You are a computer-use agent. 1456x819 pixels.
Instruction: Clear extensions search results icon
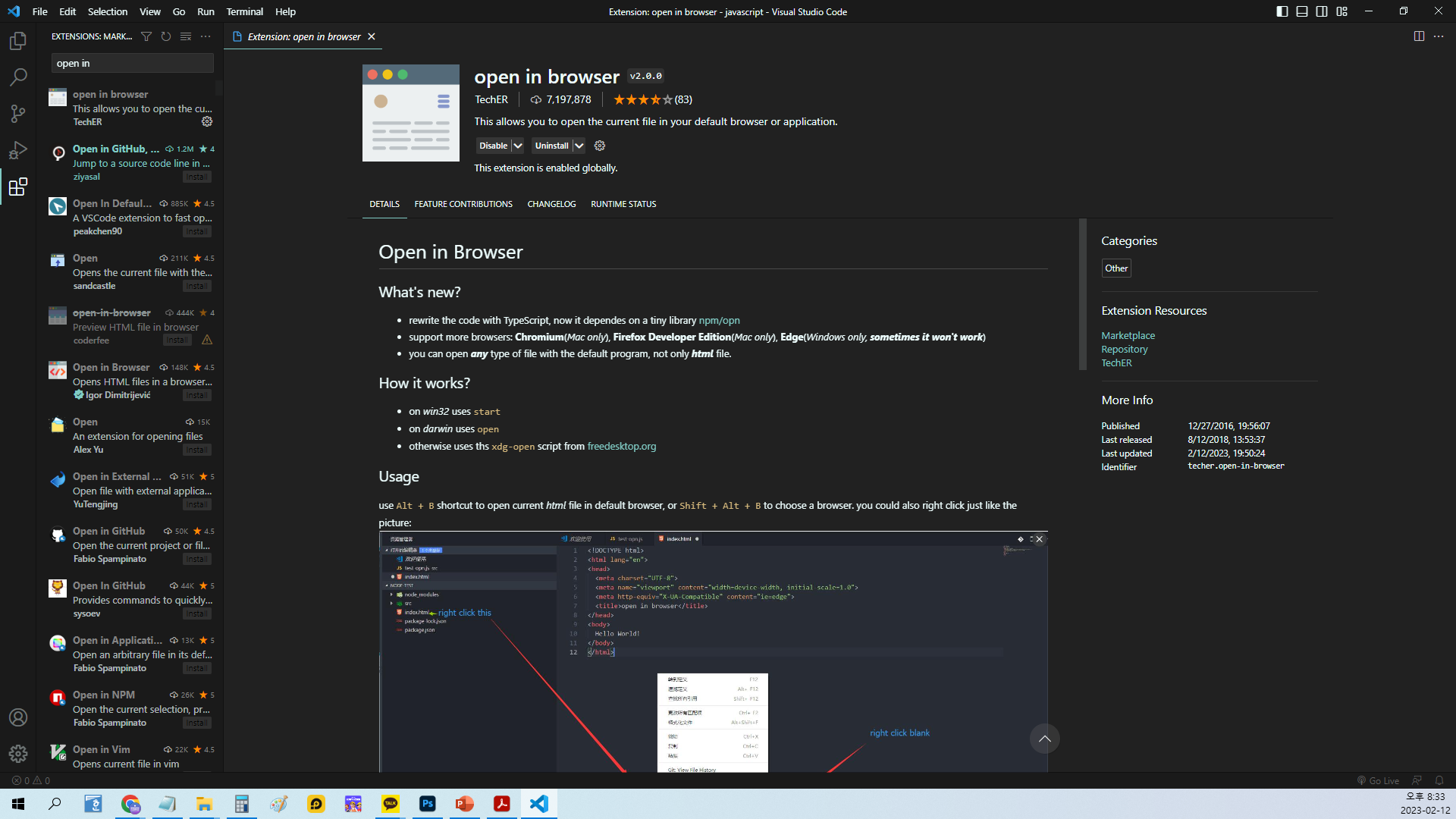tap(186, 36)
